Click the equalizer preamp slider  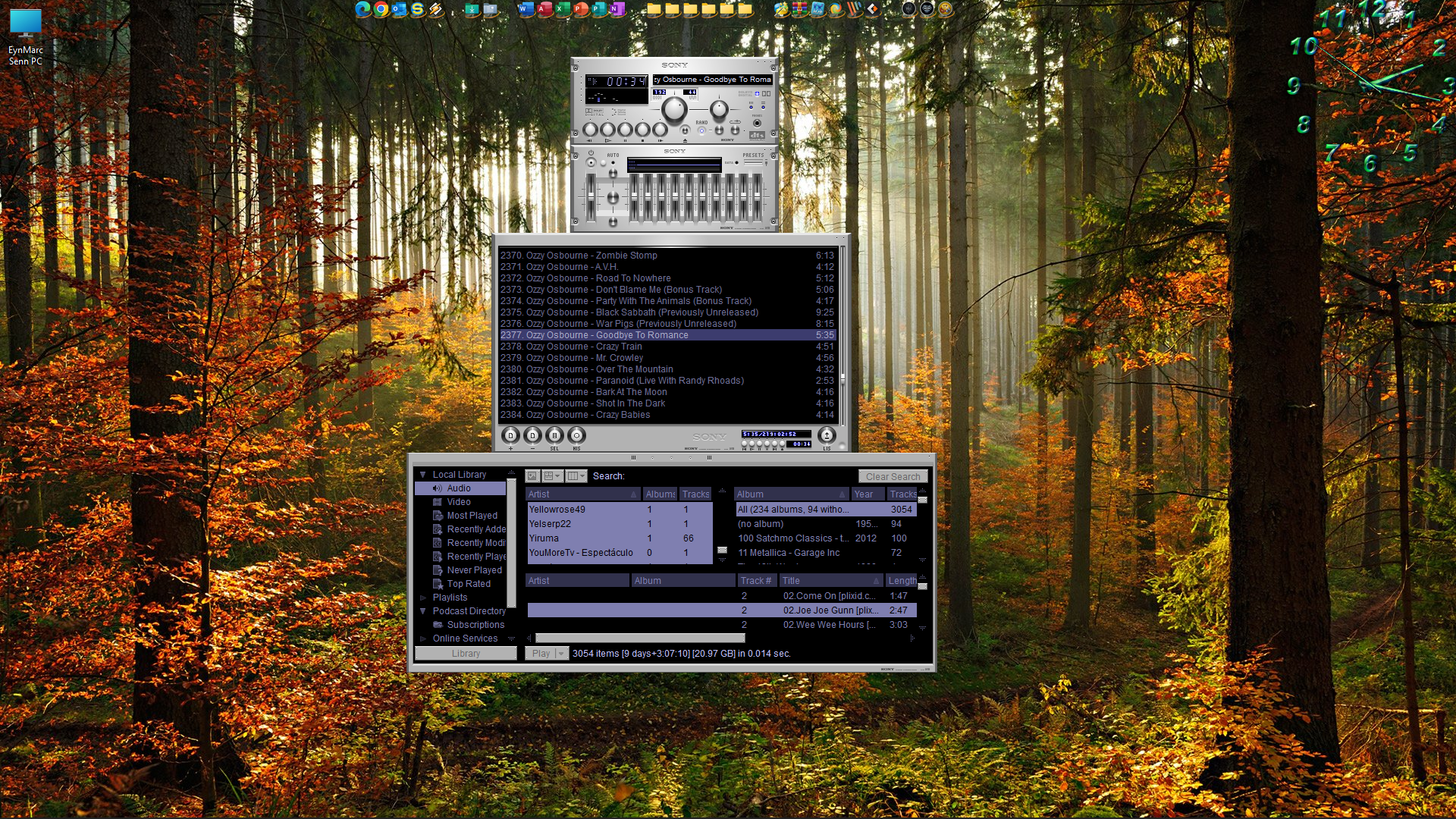(x=591, y=196)
